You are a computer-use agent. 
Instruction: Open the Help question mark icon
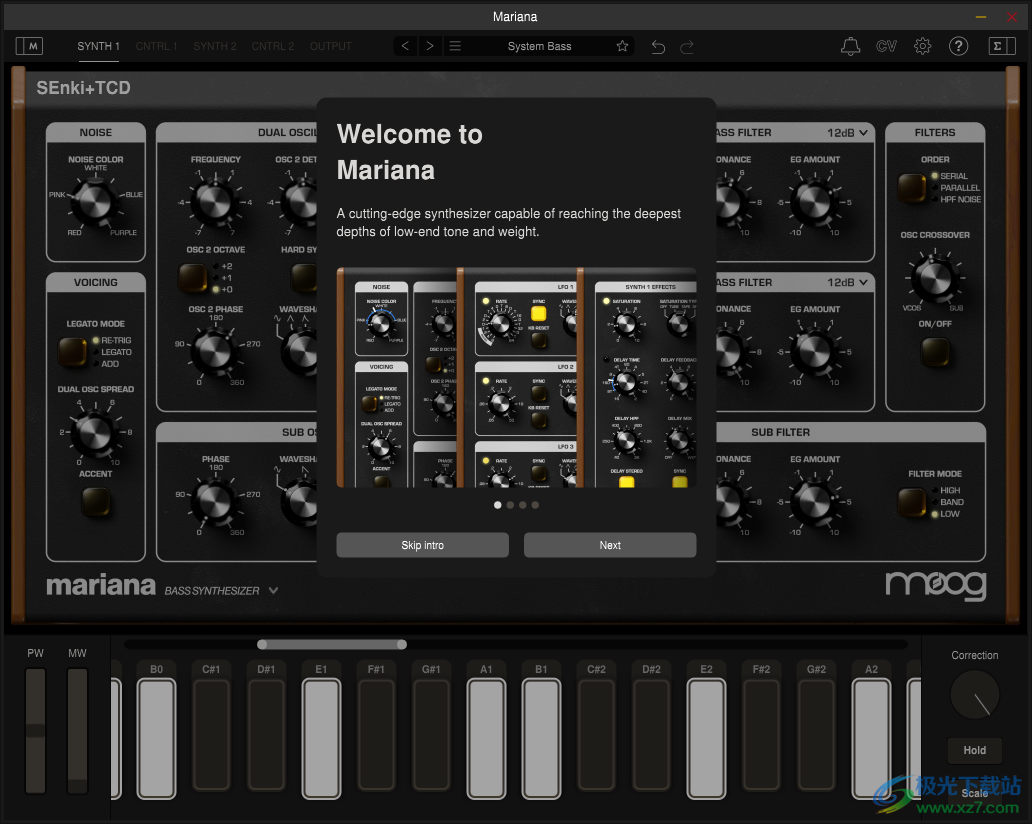coord(958,46)
